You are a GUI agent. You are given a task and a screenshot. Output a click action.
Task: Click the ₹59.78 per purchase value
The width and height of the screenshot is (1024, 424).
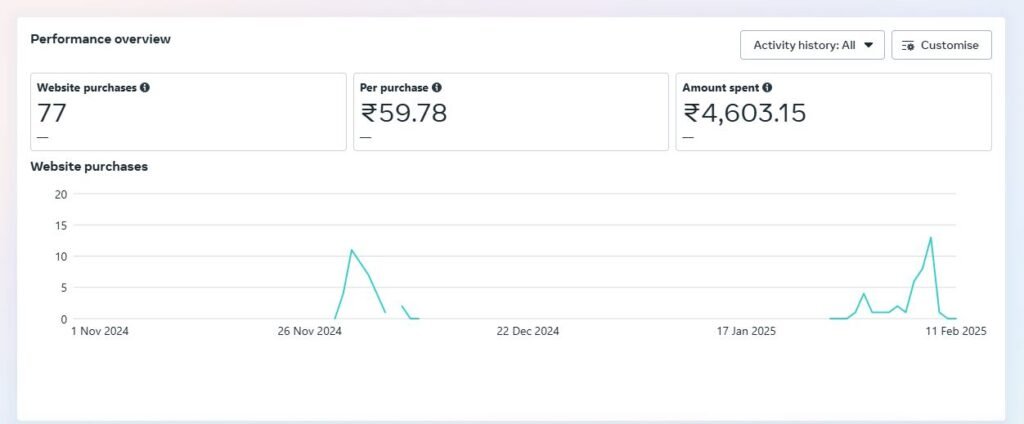coord(403,113)
